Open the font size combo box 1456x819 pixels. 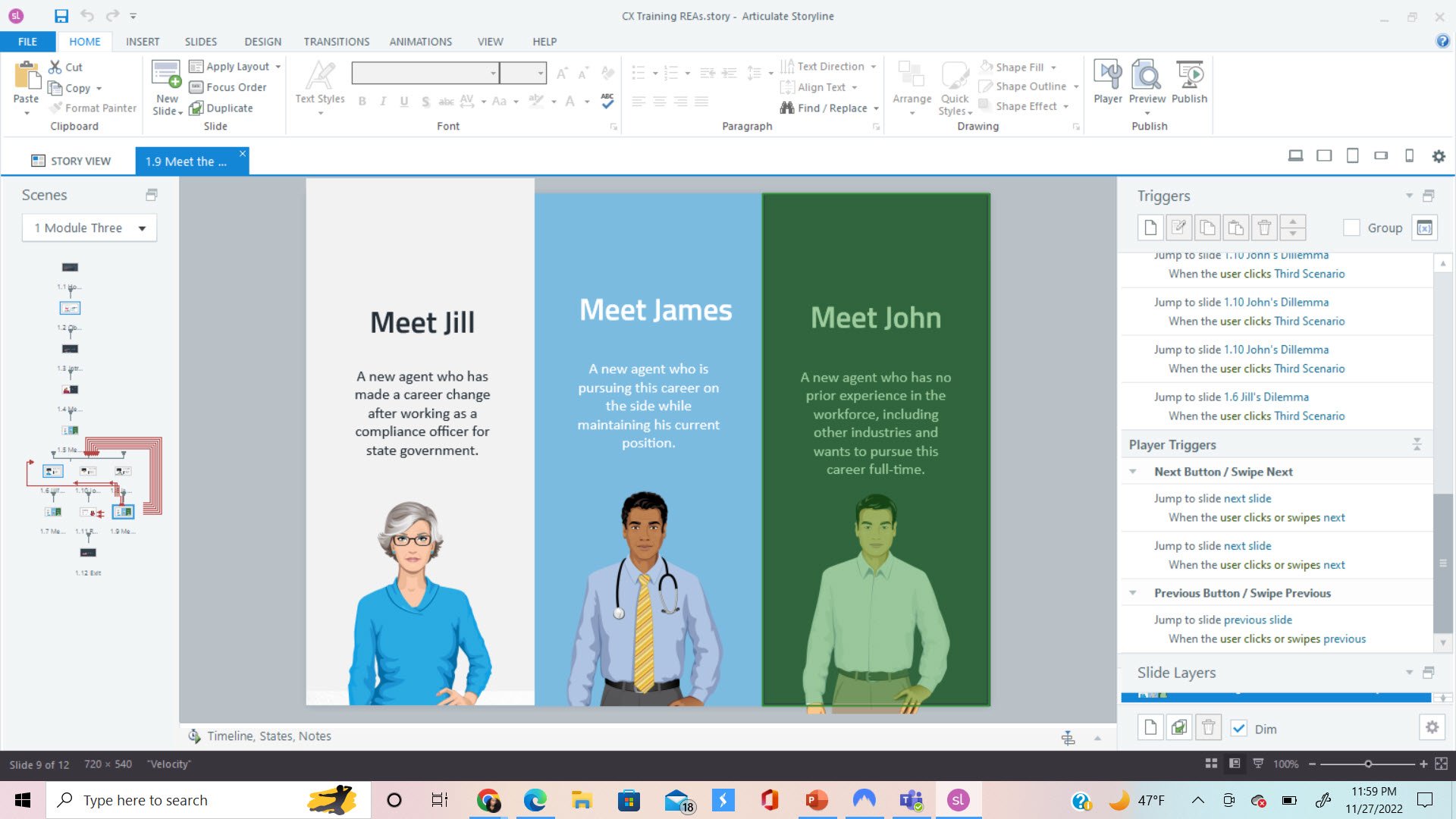(522, 73)
